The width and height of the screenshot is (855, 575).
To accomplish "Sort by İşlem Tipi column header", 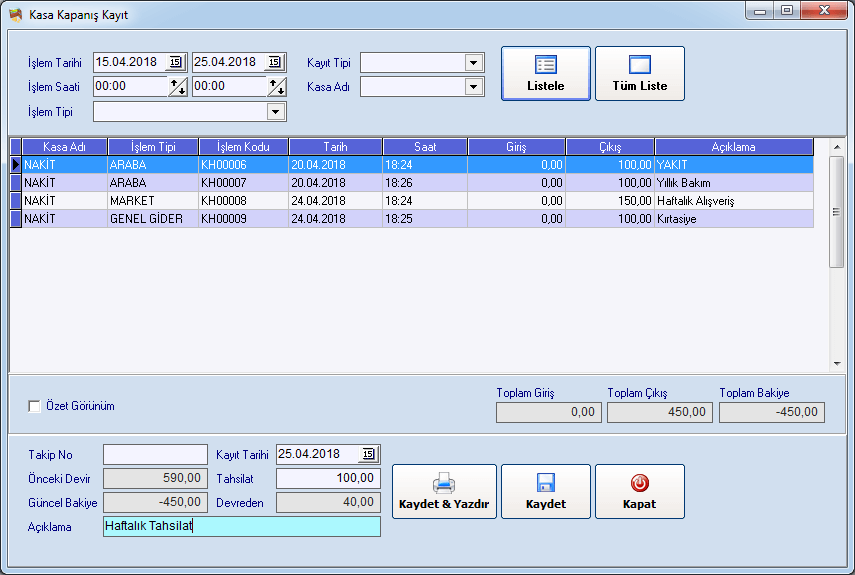I will click(x=153, y=147).
